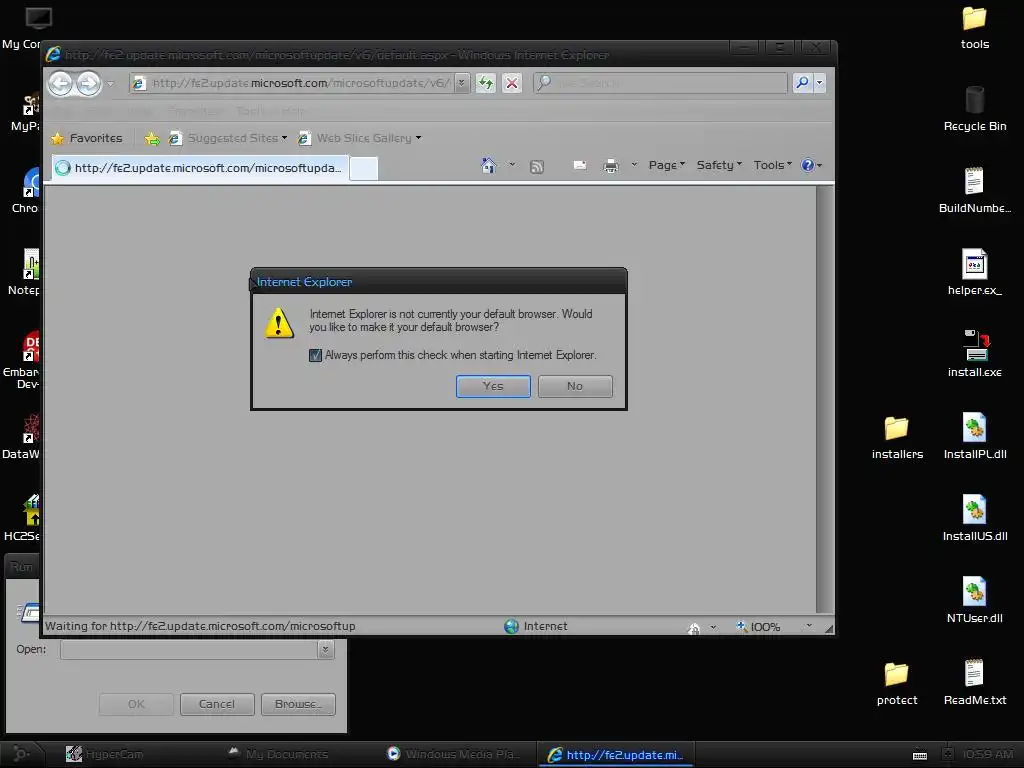Click the red Stop loading icon
Screen dimensions: 1024x768
[x=512, y=83]
